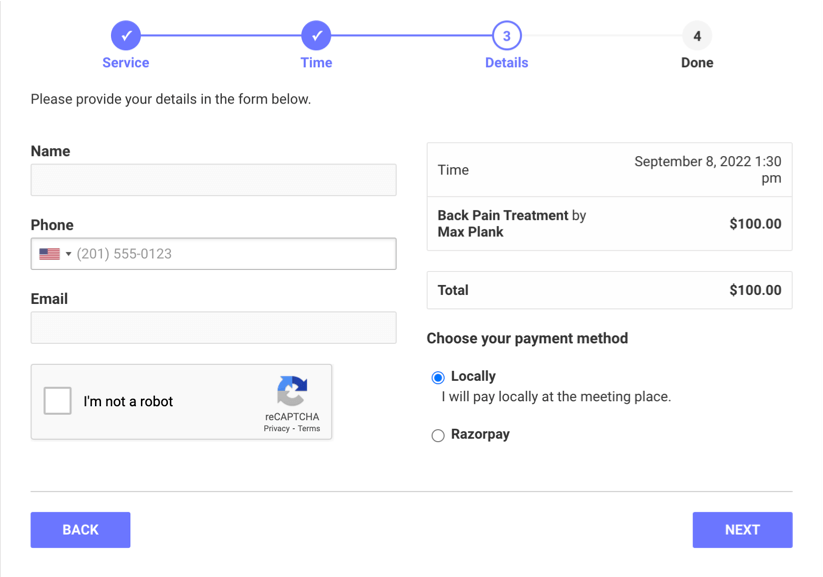Viewport: 823px width, 577px height.
Task: Select the Locally payment option
Action: [x=438, y=377]
